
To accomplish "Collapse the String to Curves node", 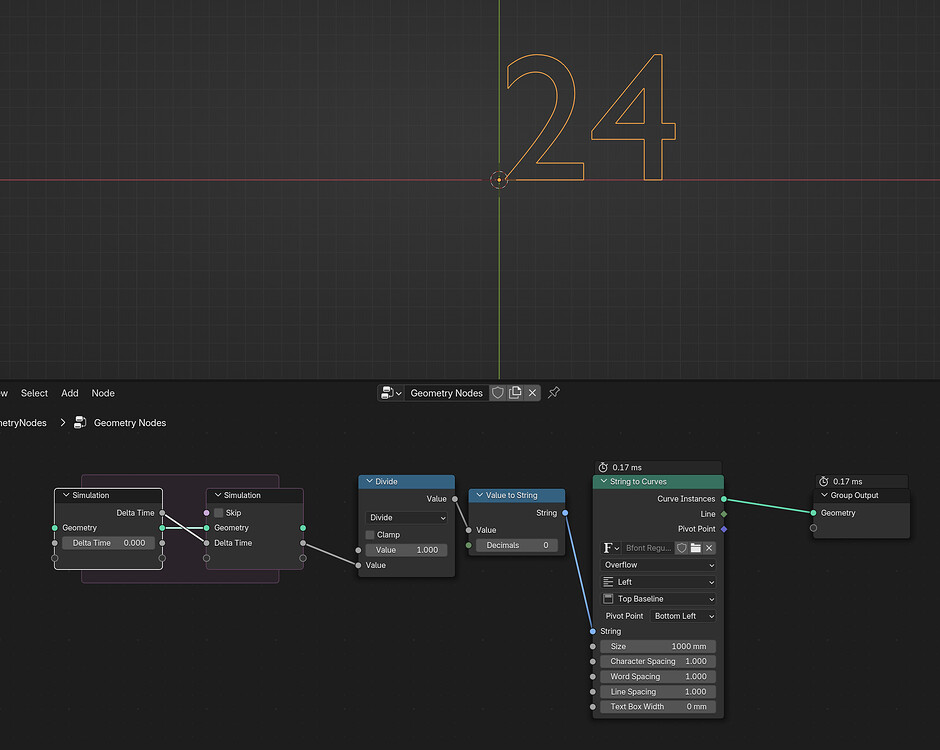I will point(604,481).
